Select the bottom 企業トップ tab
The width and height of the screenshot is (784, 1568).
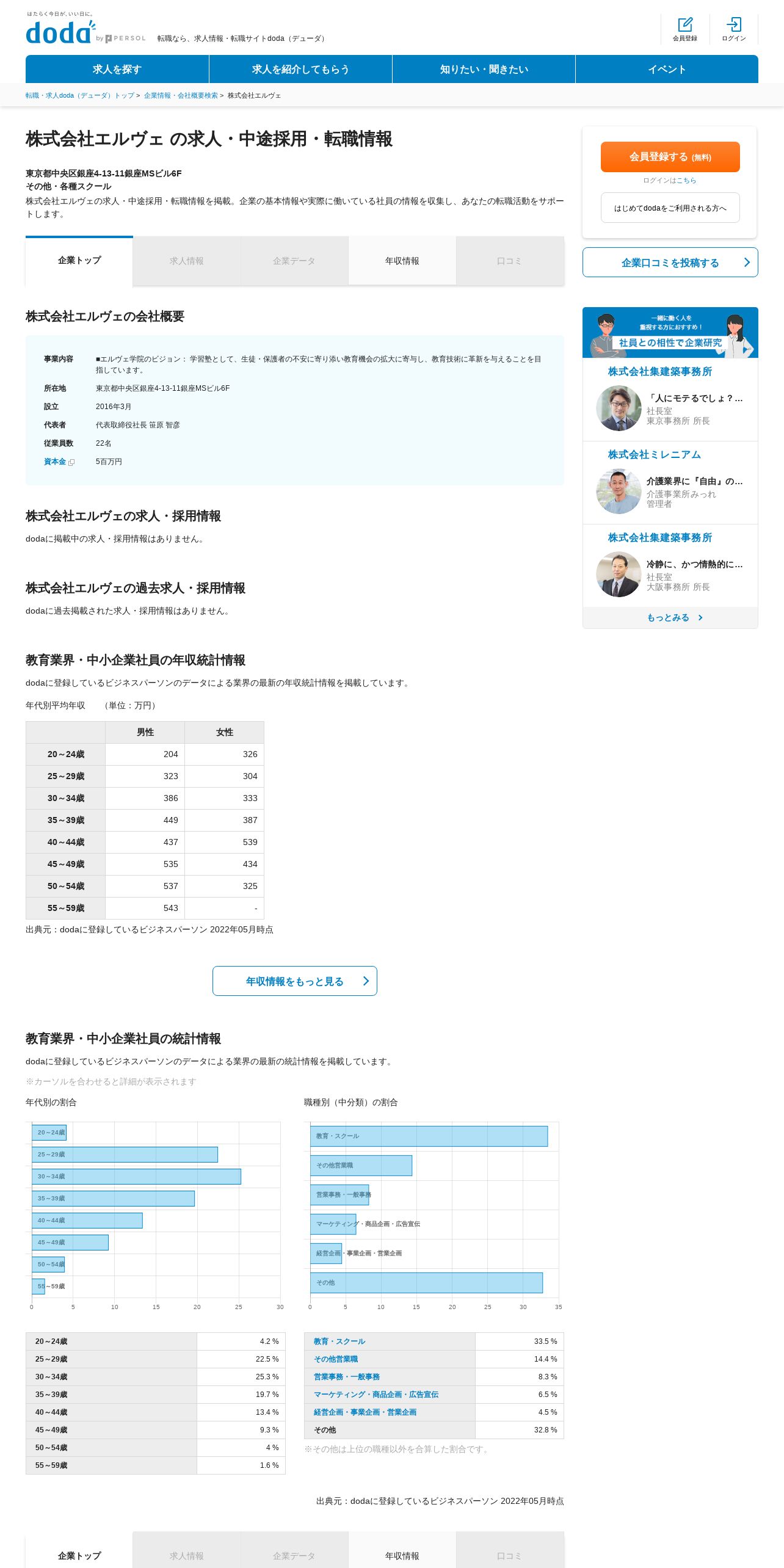[79, 1551]
